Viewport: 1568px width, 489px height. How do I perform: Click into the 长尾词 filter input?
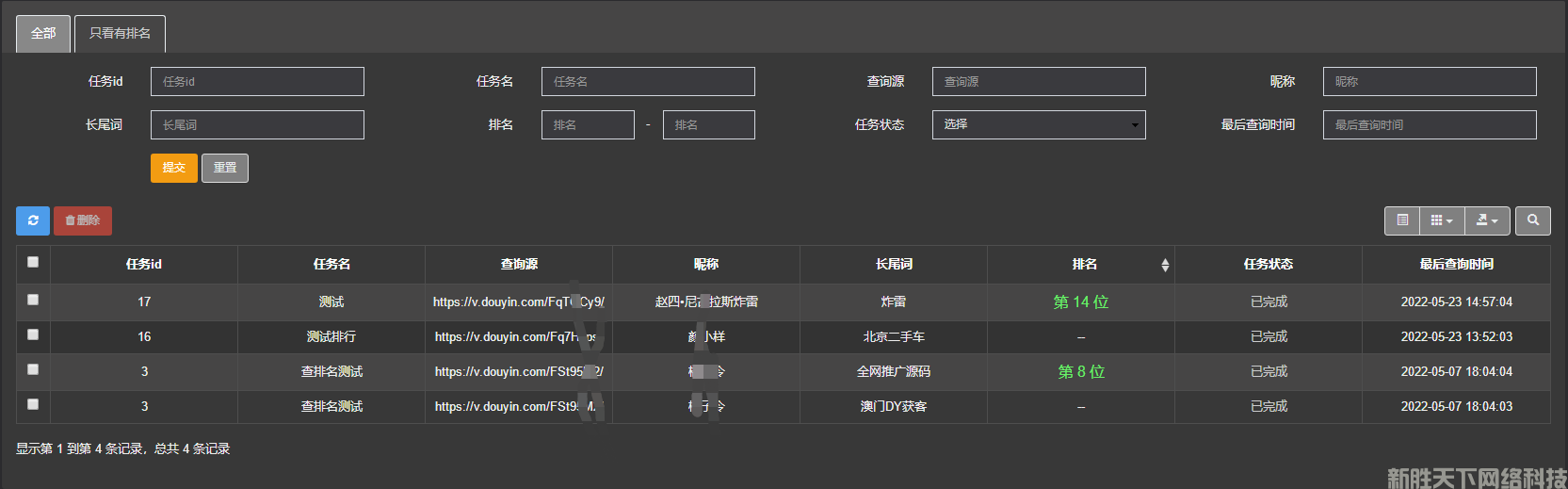(257, 124)
